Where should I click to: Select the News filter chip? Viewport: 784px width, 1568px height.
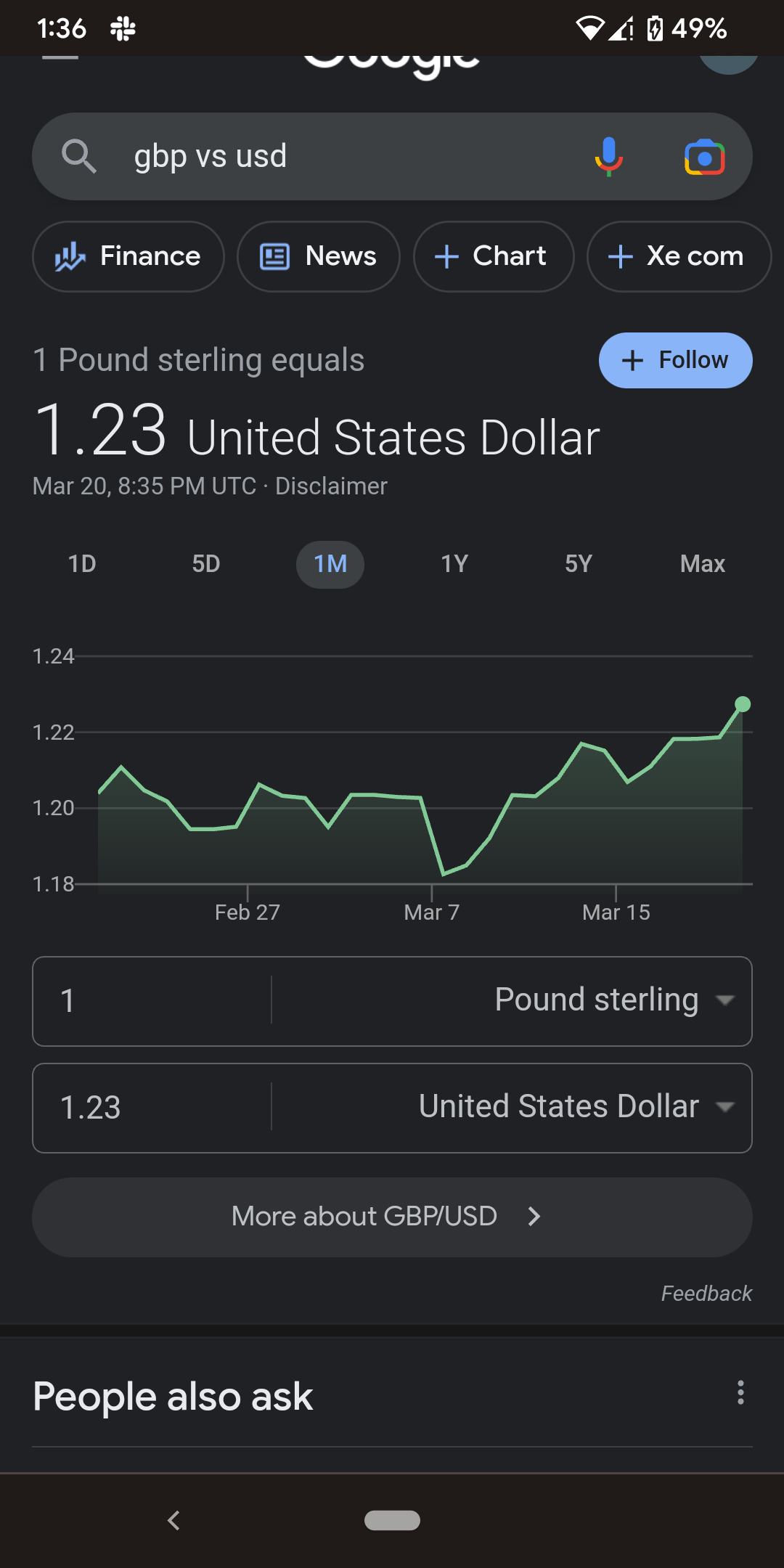(318, 256)
